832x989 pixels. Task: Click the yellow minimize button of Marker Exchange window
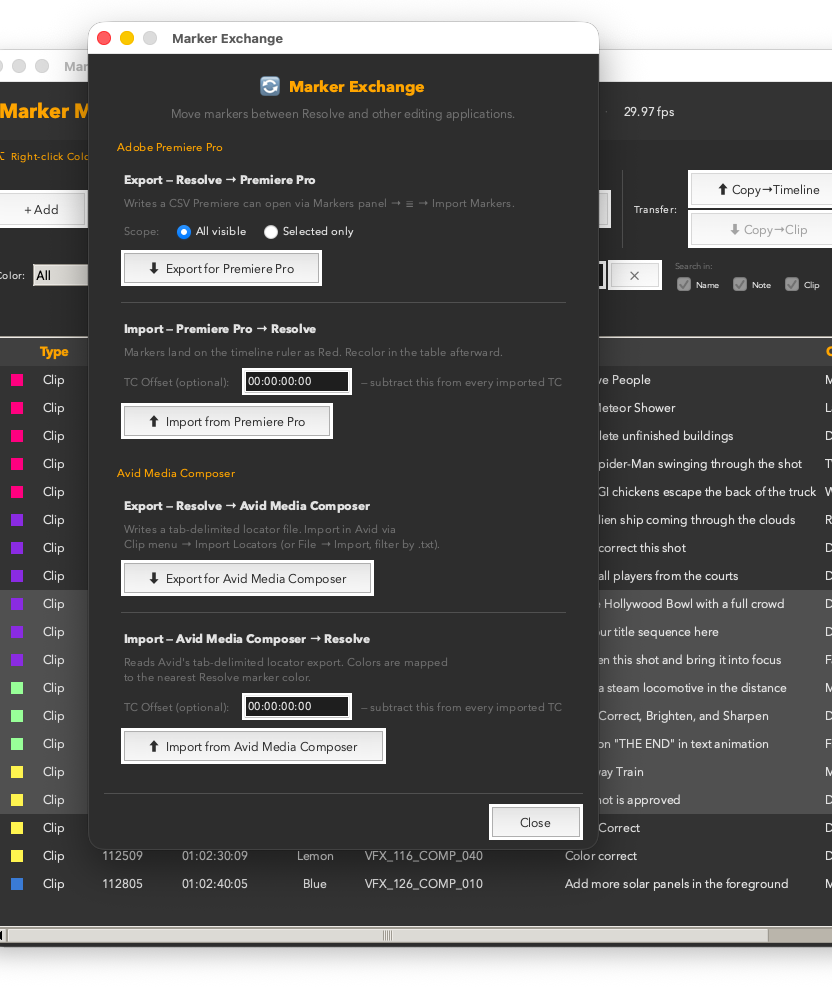(127, 38)
